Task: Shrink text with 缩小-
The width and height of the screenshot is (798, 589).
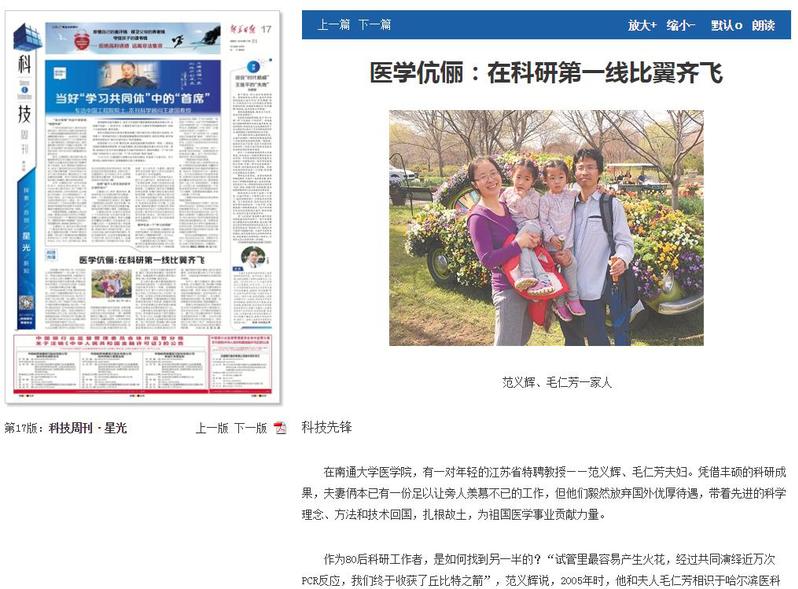Action: point(681,25)
